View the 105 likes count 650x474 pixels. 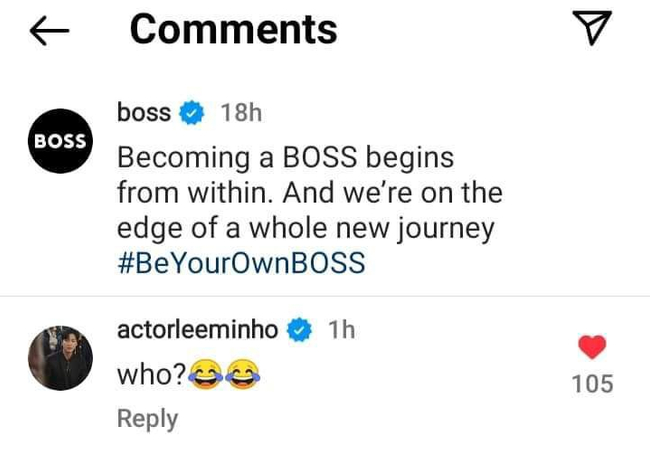(593, 383)
